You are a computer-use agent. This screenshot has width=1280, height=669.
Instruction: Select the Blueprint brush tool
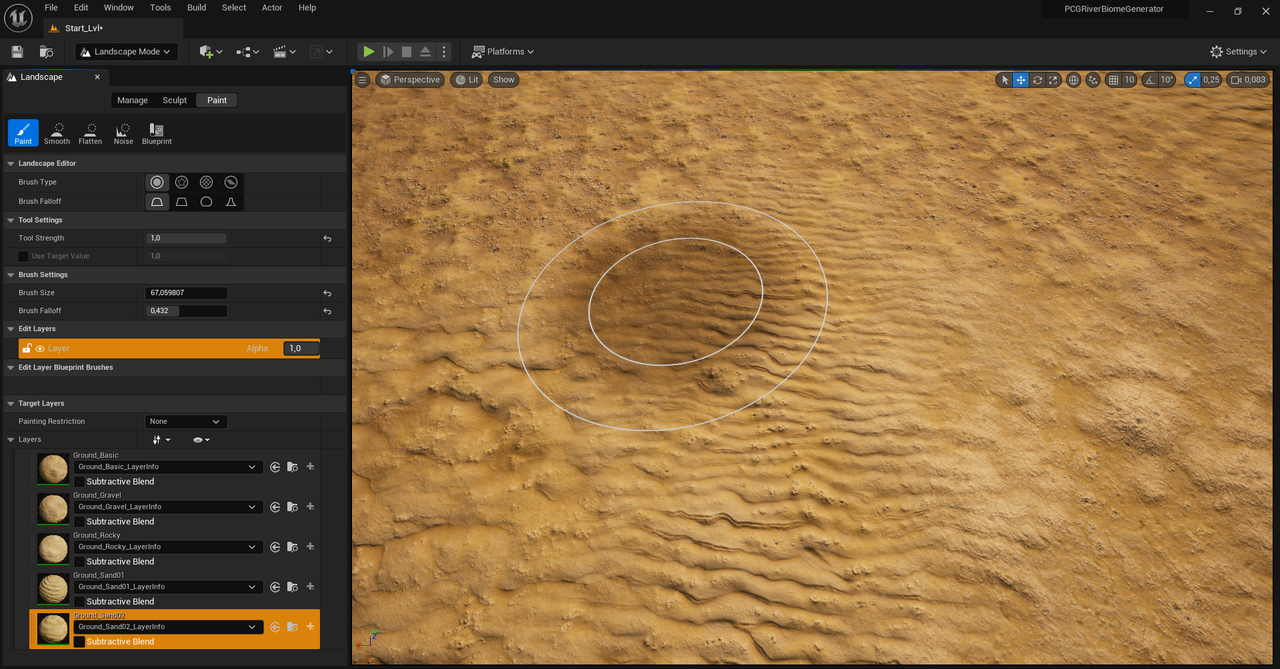coord(157,133)
